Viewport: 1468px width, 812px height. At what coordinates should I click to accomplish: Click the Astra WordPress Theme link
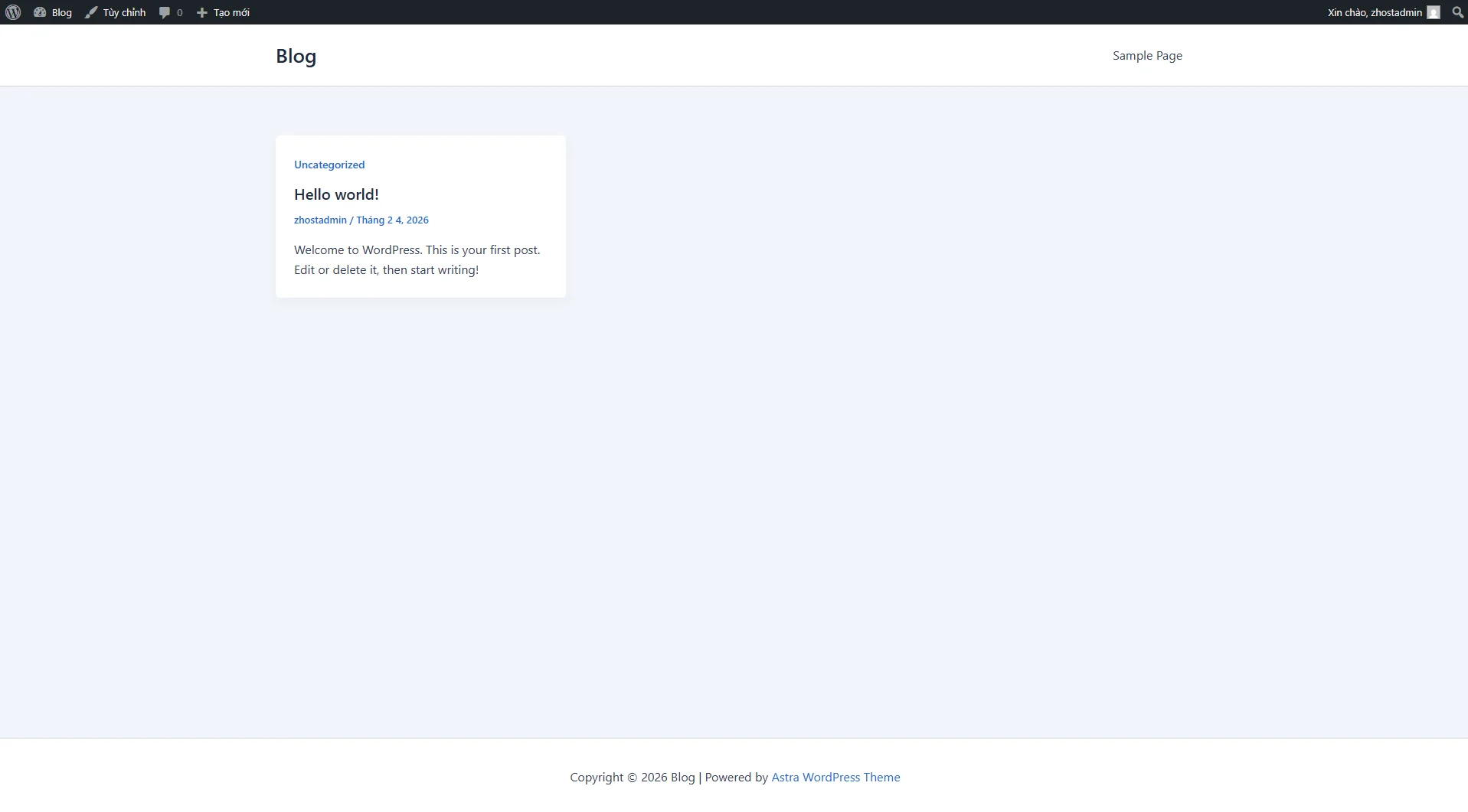pos(835,777)
